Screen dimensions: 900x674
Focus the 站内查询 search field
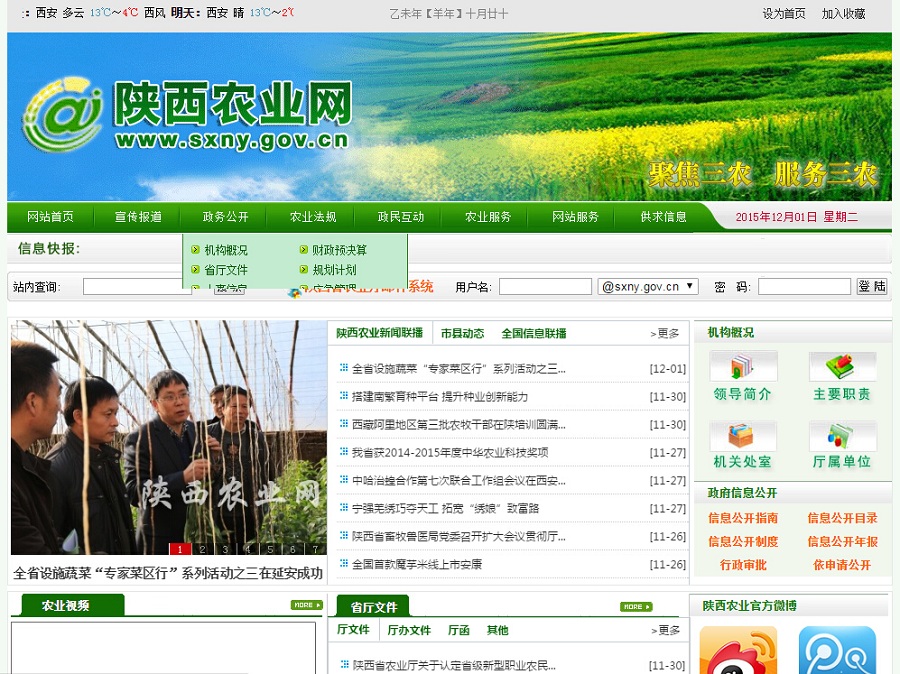[x=137, y=286]
